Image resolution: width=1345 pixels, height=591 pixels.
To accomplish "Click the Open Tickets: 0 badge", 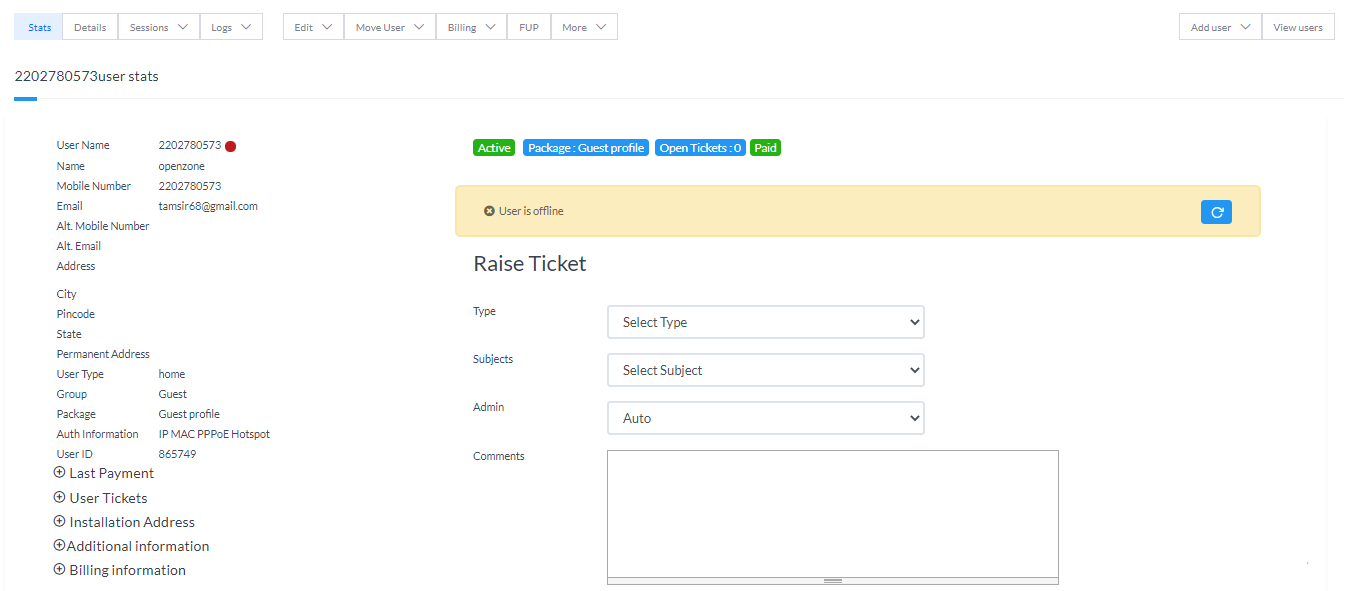I will [699, 147].
